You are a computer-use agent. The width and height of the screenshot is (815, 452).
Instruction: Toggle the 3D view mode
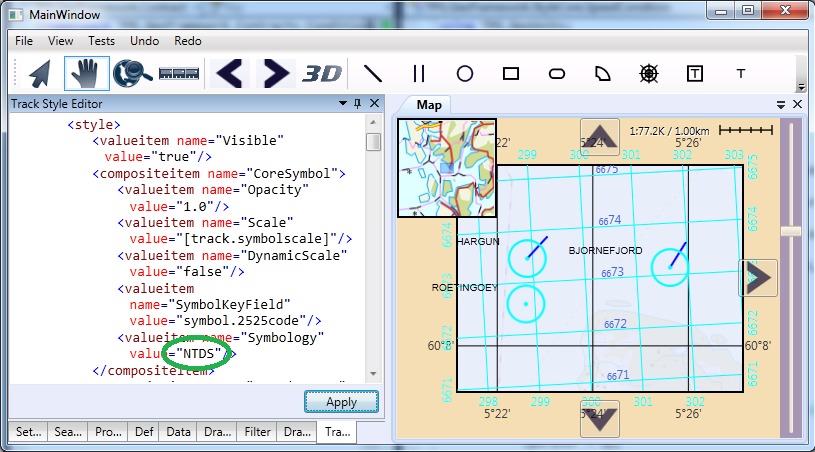322,74
